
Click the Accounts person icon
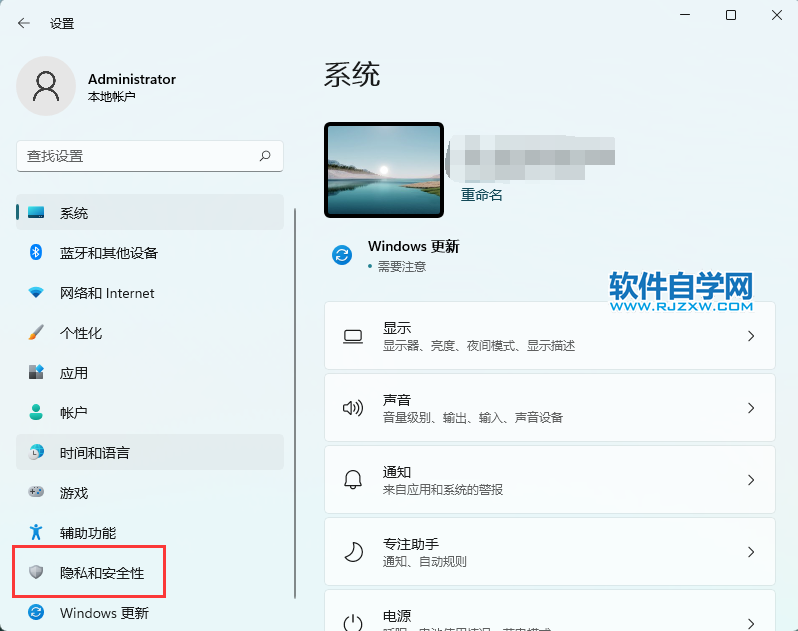pos(36,412)
